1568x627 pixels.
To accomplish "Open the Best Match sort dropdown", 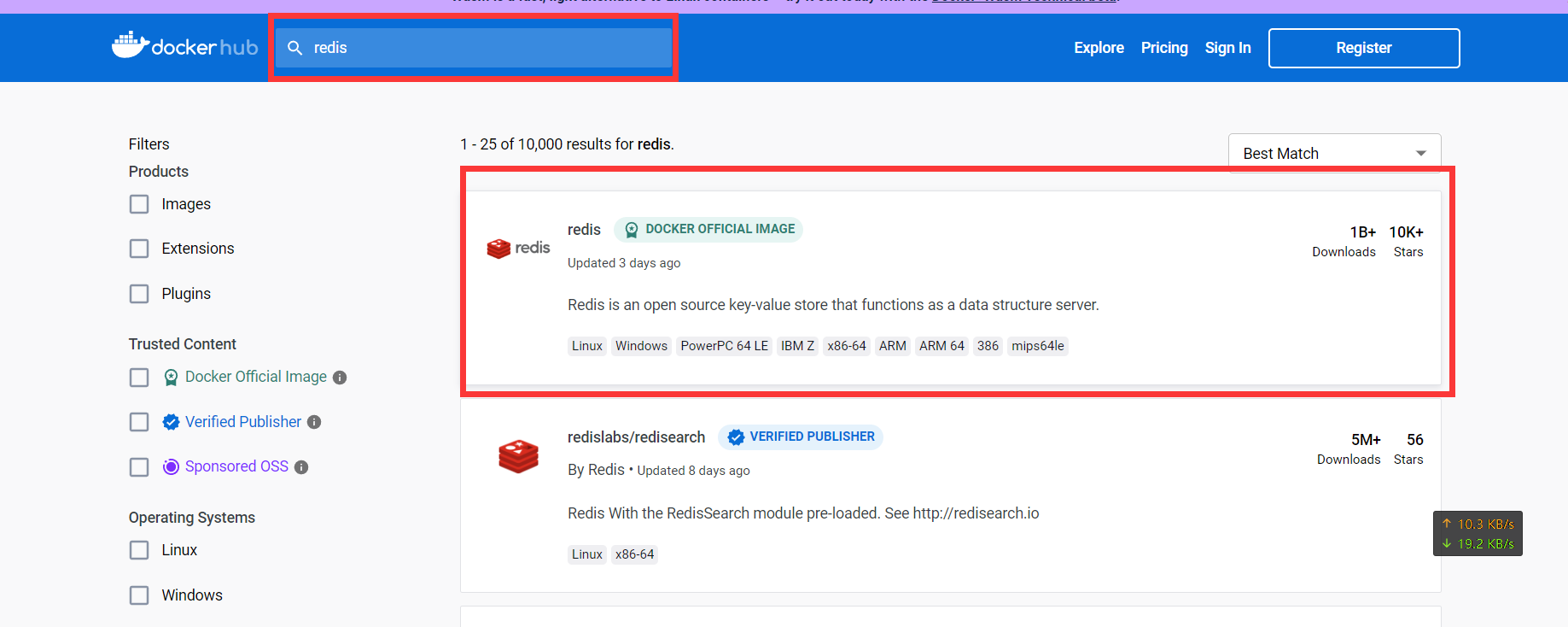I will pos(1333,154).
